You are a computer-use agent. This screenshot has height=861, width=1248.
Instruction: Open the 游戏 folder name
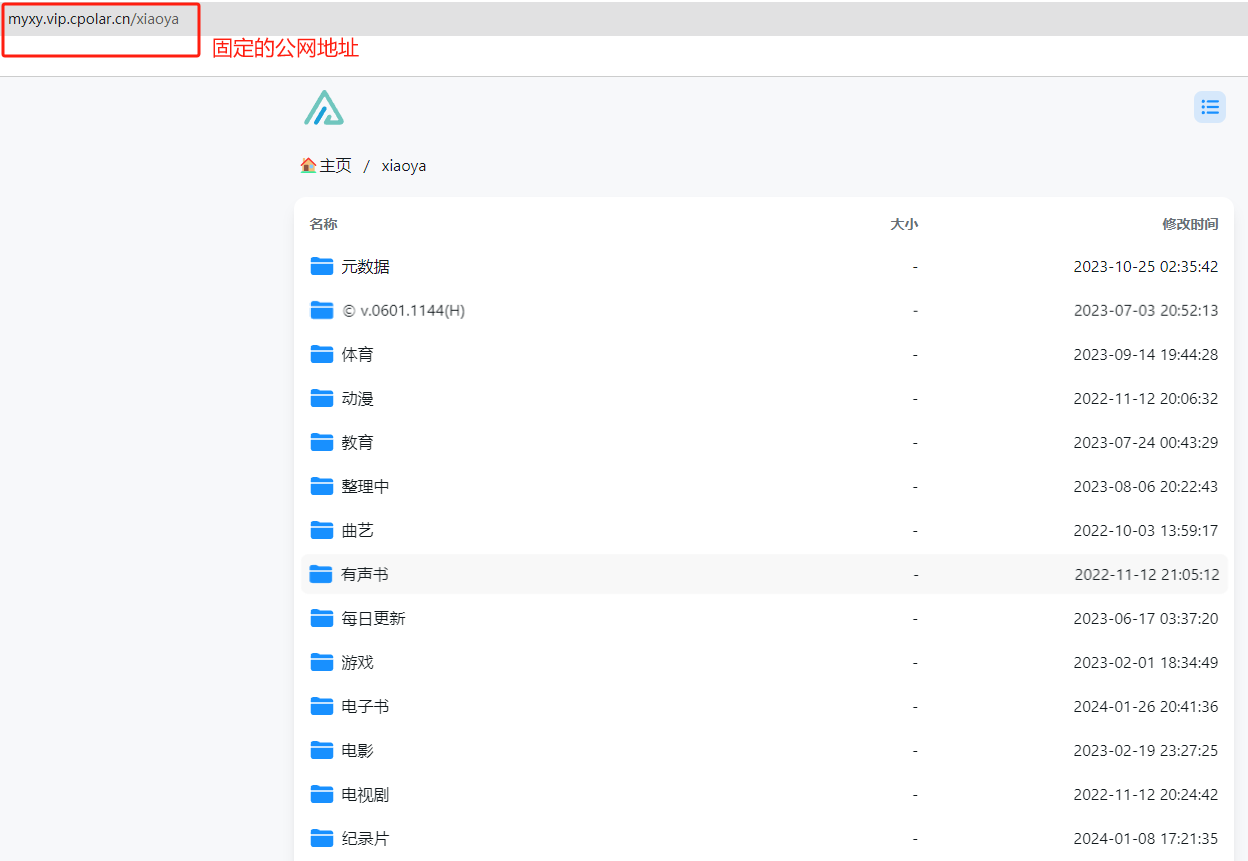coord(357,663)
